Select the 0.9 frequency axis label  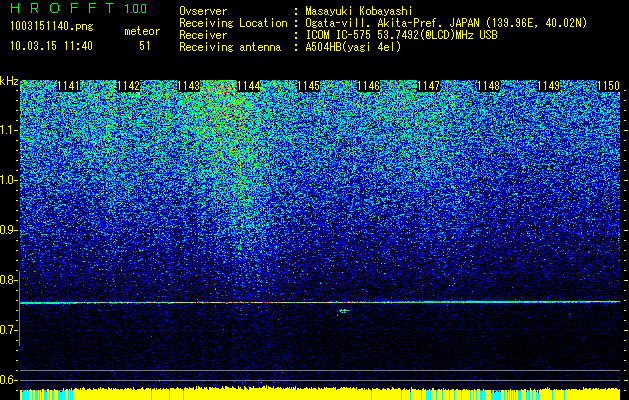8,230
